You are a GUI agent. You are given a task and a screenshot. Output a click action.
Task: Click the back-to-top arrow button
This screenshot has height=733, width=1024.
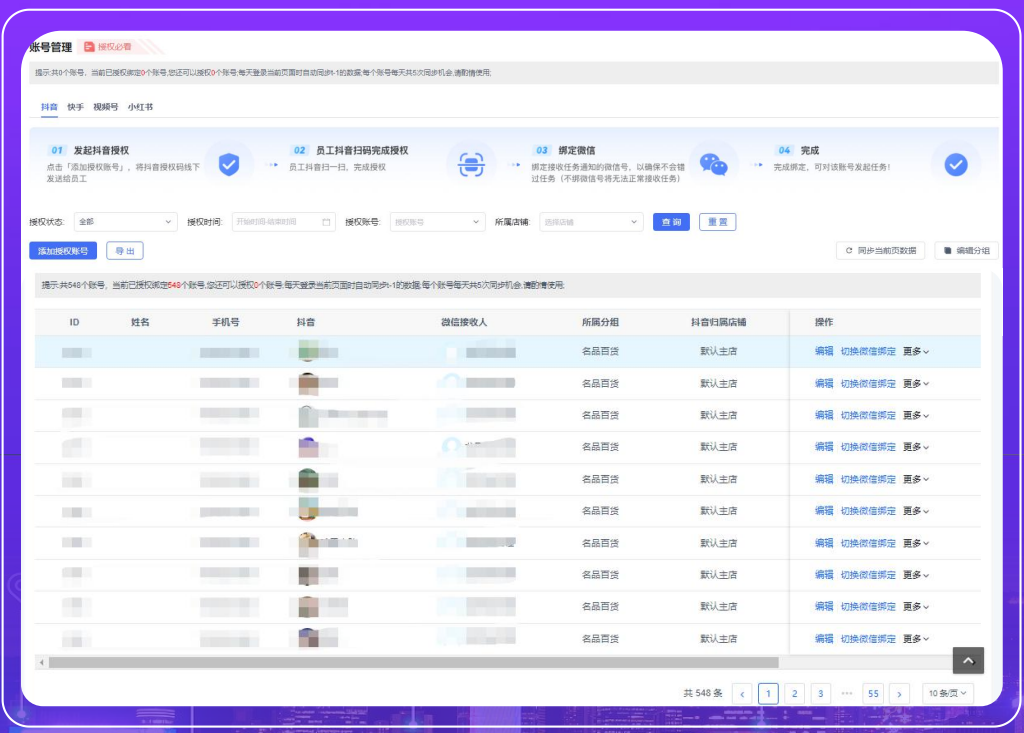[968, 660]
